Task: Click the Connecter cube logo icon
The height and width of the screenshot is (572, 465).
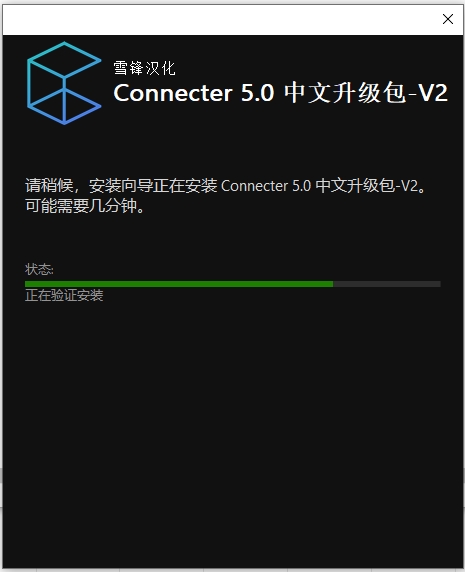Action: coord(64,83)
